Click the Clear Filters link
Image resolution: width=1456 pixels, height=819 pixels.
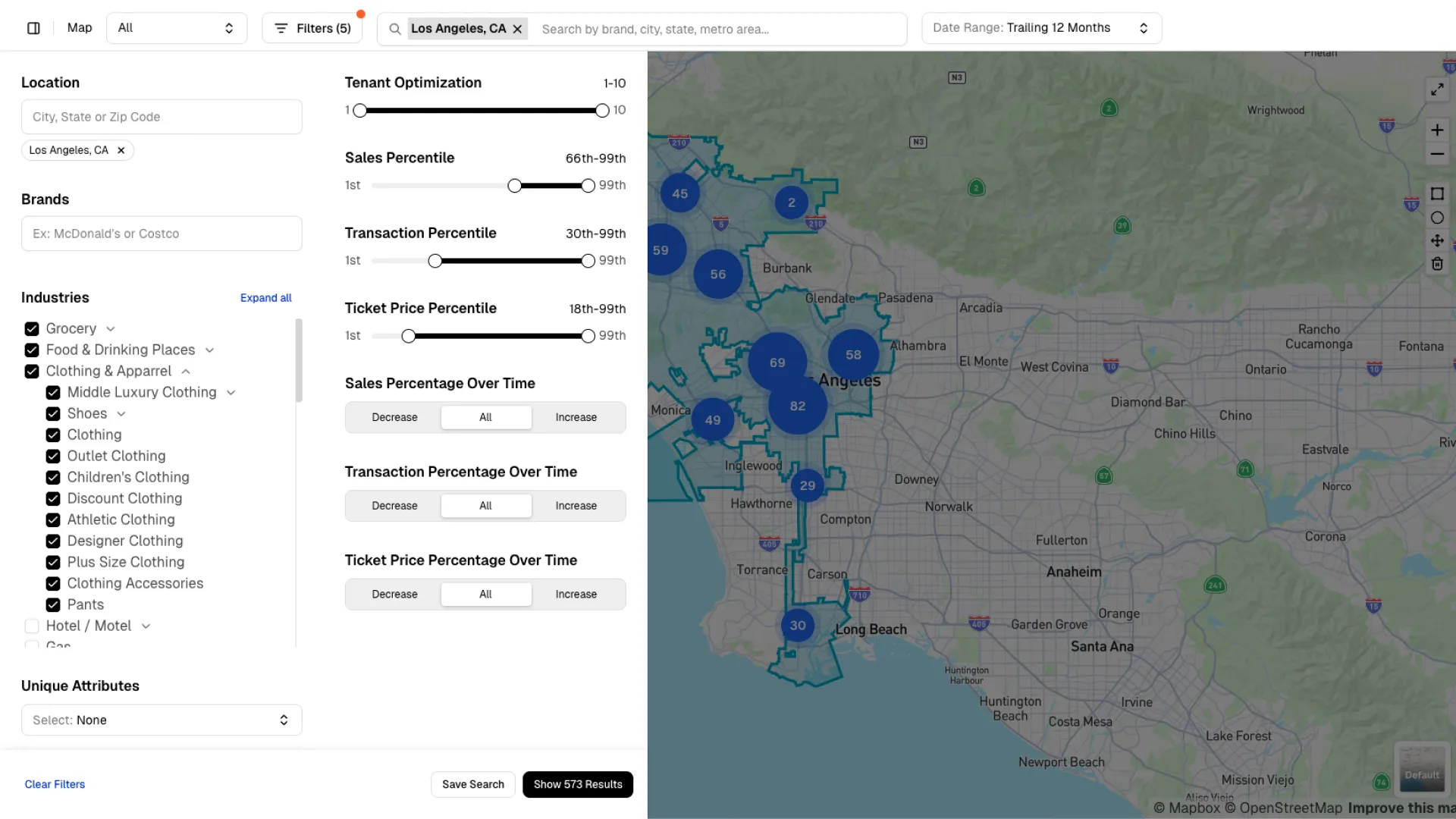click(x=55, y=784)
